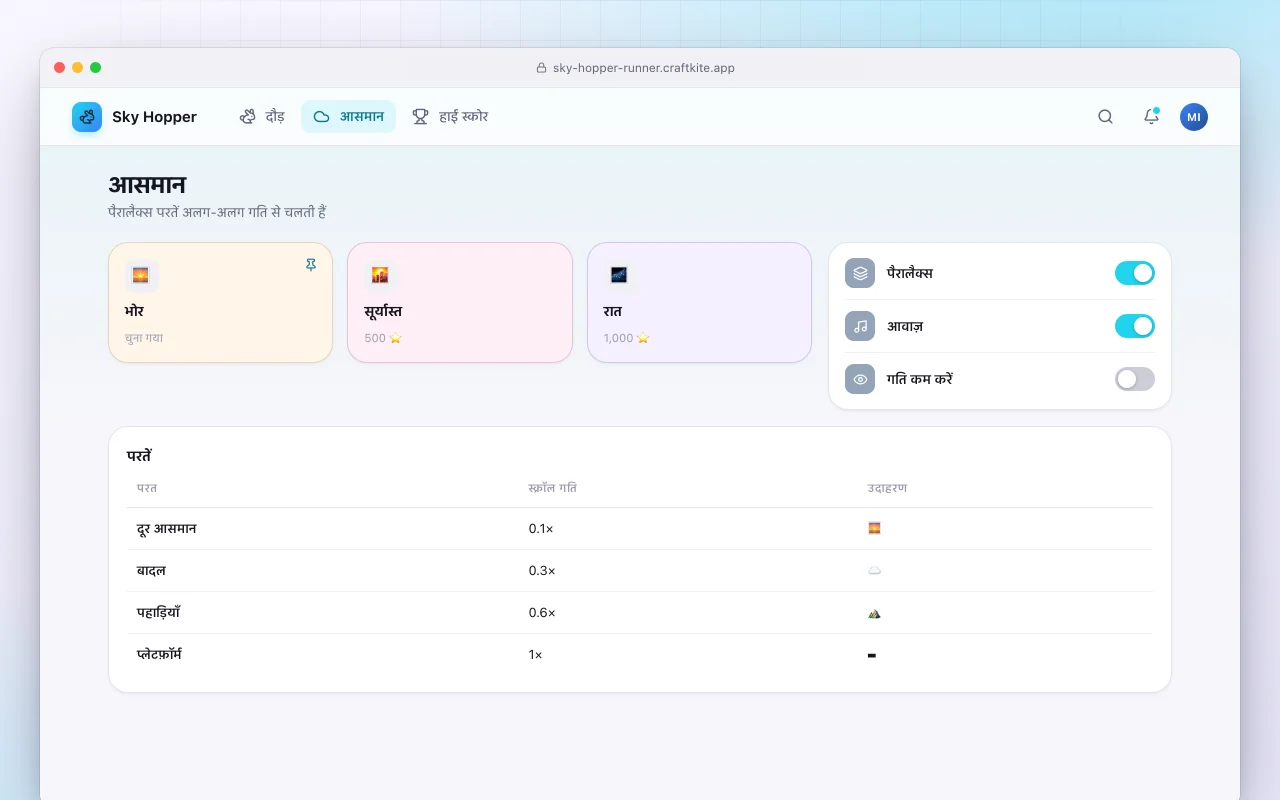
Task: Select the आसमान tab
Action: [x=348, y=117]
